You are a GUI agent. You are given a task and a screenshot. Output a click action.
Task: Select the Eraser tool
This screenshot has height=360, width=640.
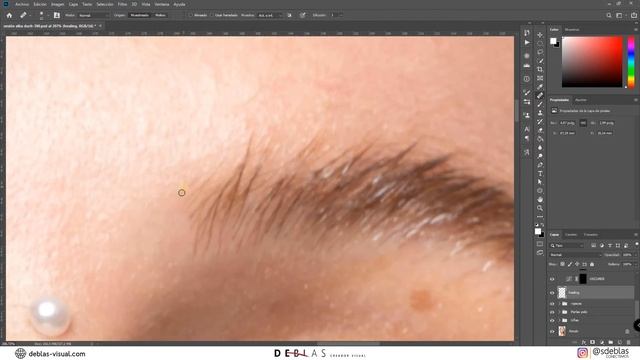(540, 130)
